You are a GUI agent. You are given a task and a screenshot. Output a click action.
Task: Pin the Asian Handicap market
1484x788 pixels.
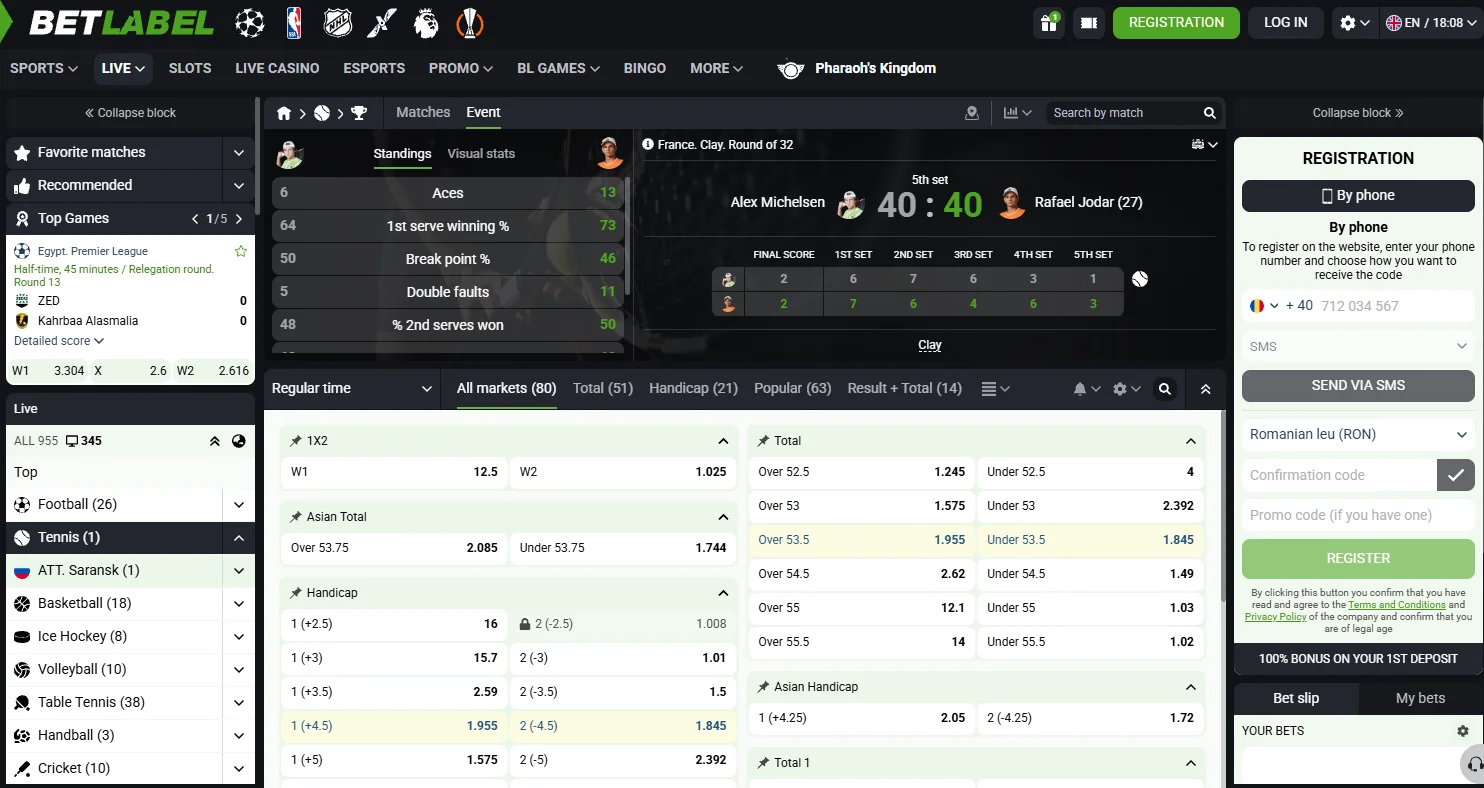pyautogui.click(x=764, y=687)
